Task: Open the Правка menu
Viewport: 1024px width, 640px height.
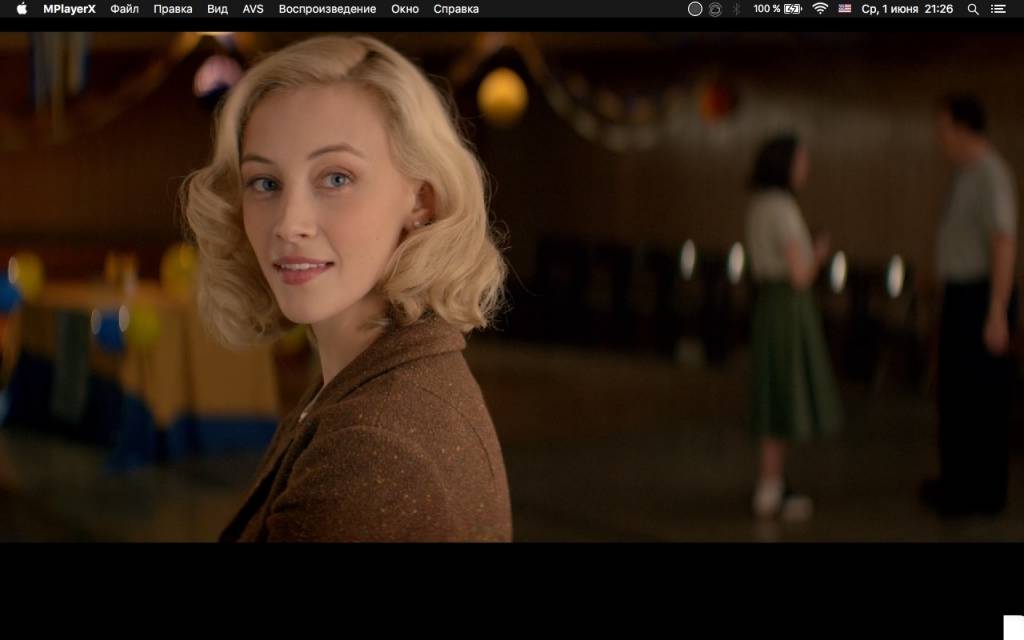Action: point(172,9)
